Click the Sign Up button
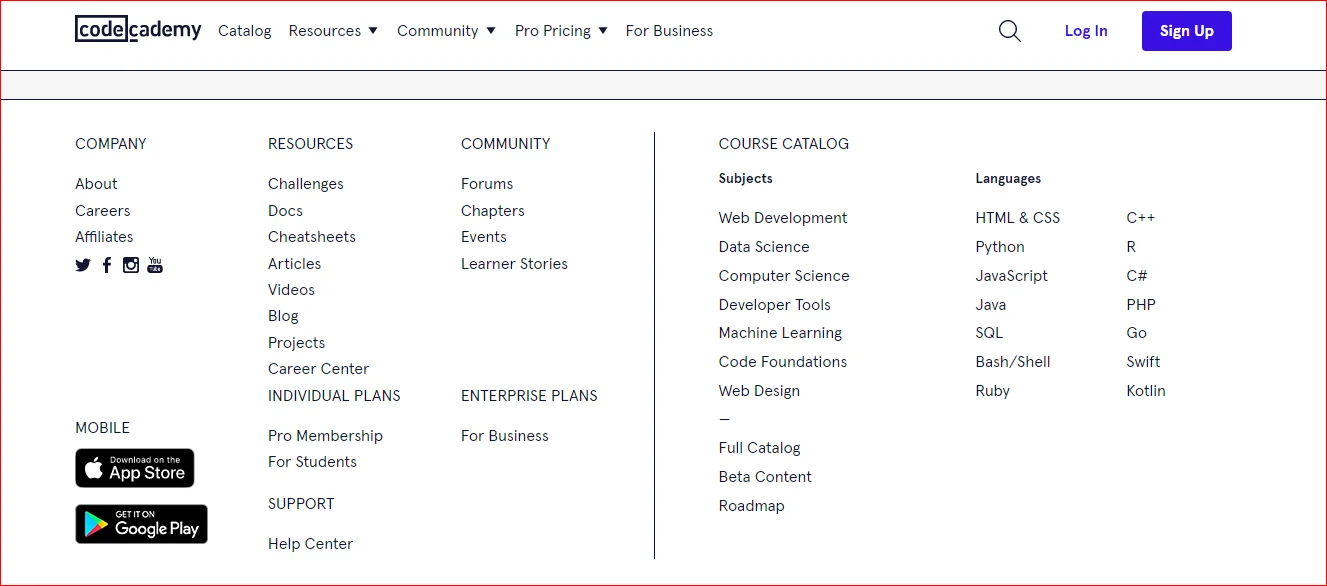 pyautogui.click(x=1187, y=31)
